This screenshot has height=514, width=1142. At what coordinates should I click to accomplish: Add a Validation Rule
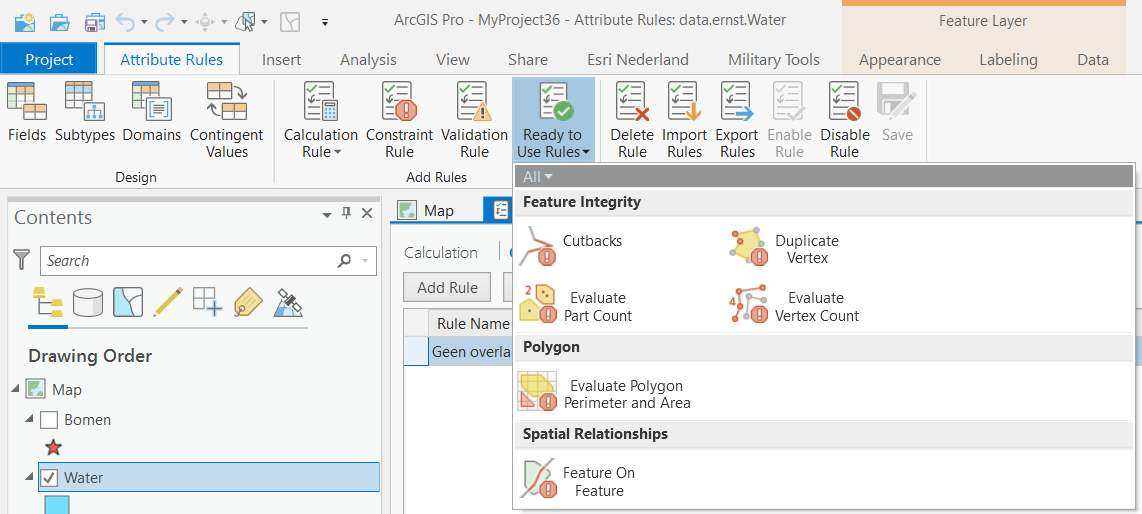tap(474, 120)
